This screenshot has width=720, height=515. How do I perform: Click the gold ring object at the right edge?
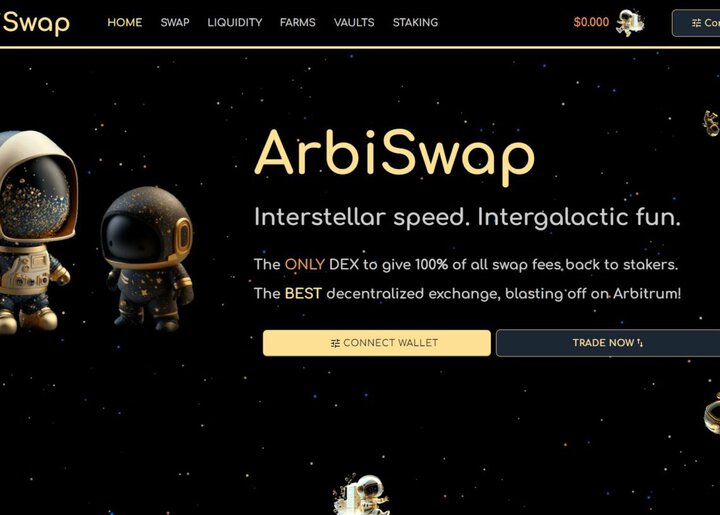713,414
